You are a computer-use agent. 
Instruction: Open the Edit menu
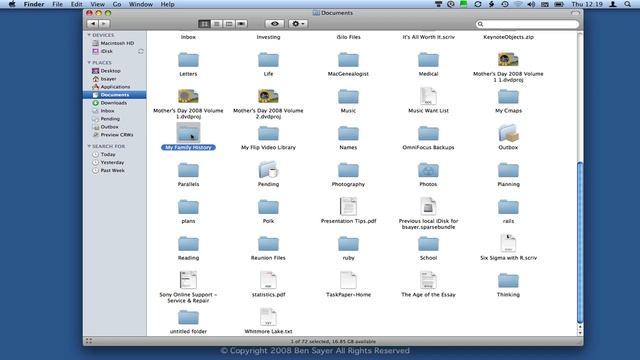76,4
